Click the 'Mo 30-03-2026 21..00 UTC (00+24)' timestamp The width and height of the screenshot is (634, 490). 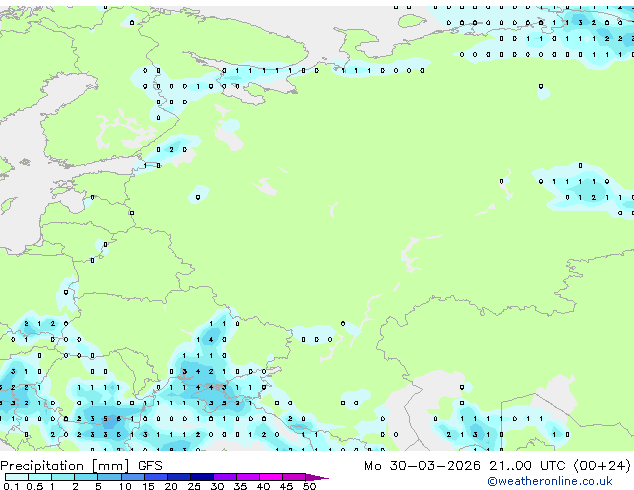pyautogui.click(x=497, y=466)
